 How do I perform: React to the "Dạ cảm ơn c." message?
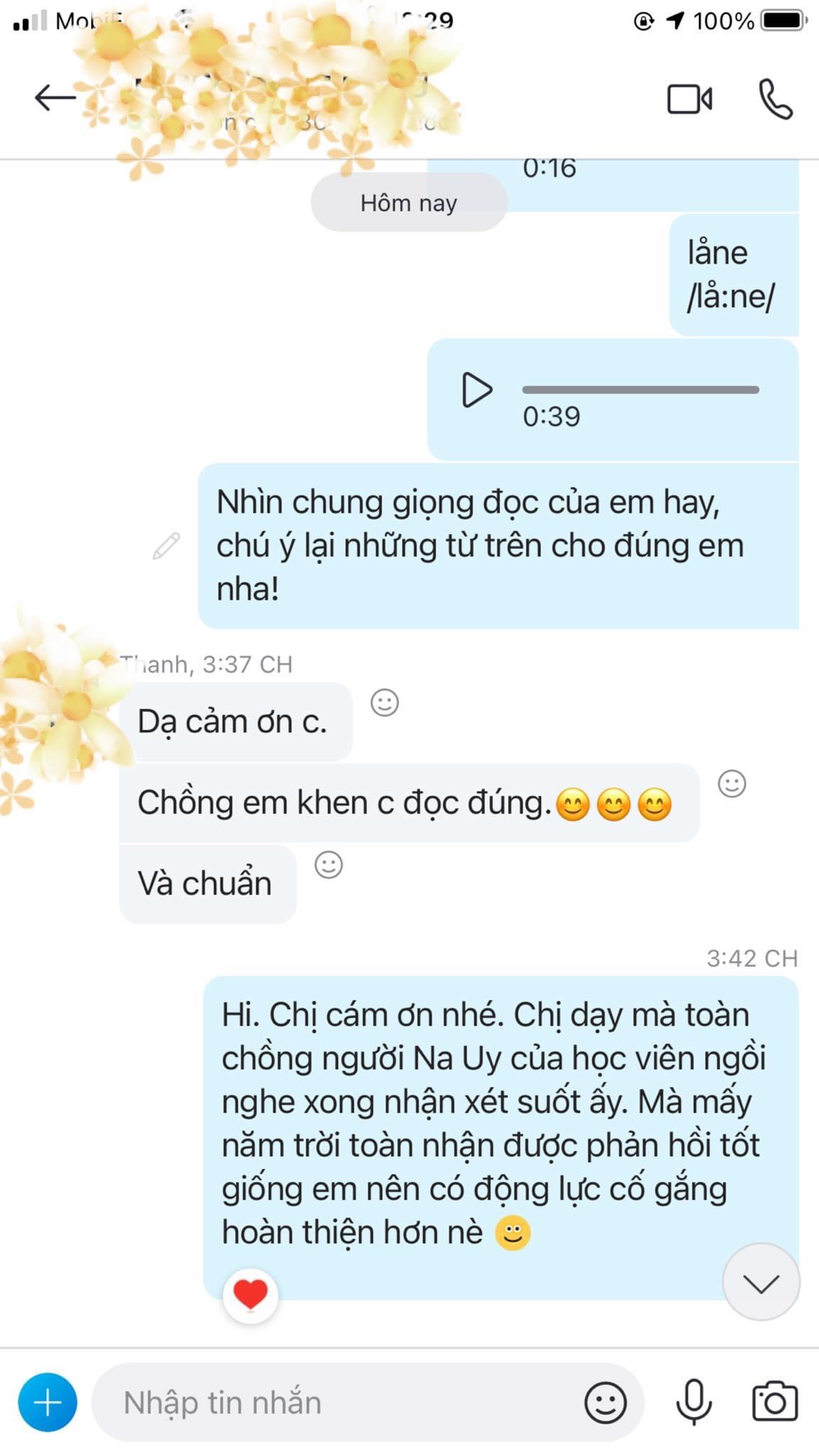click(385, 702)
